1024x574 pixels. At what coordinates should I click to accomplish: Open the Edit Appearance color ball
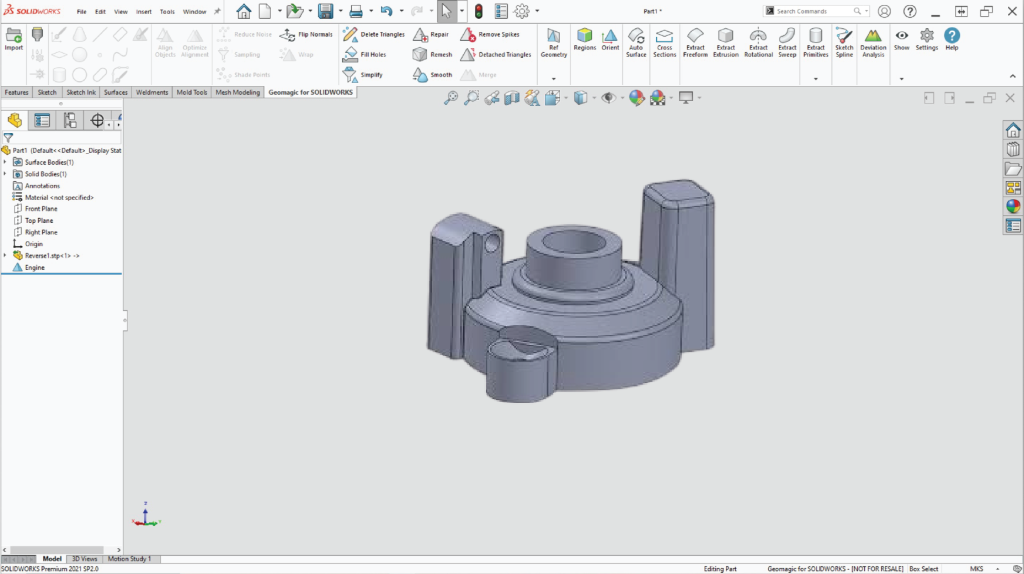(x=635, y=97)
